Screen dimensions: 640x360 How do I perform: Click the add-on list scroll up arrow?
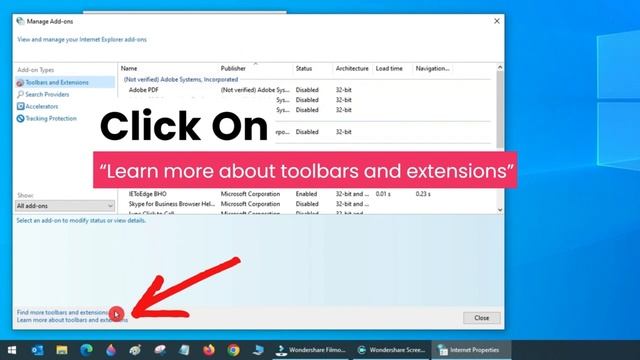[500, 67]
